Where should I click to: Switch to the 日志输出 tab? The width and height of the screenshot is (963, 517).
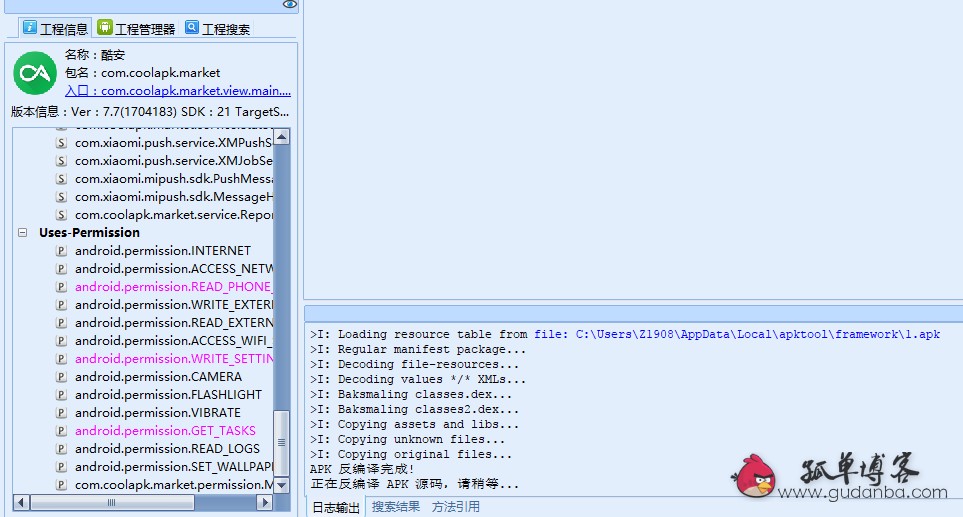tap(336, 507)
